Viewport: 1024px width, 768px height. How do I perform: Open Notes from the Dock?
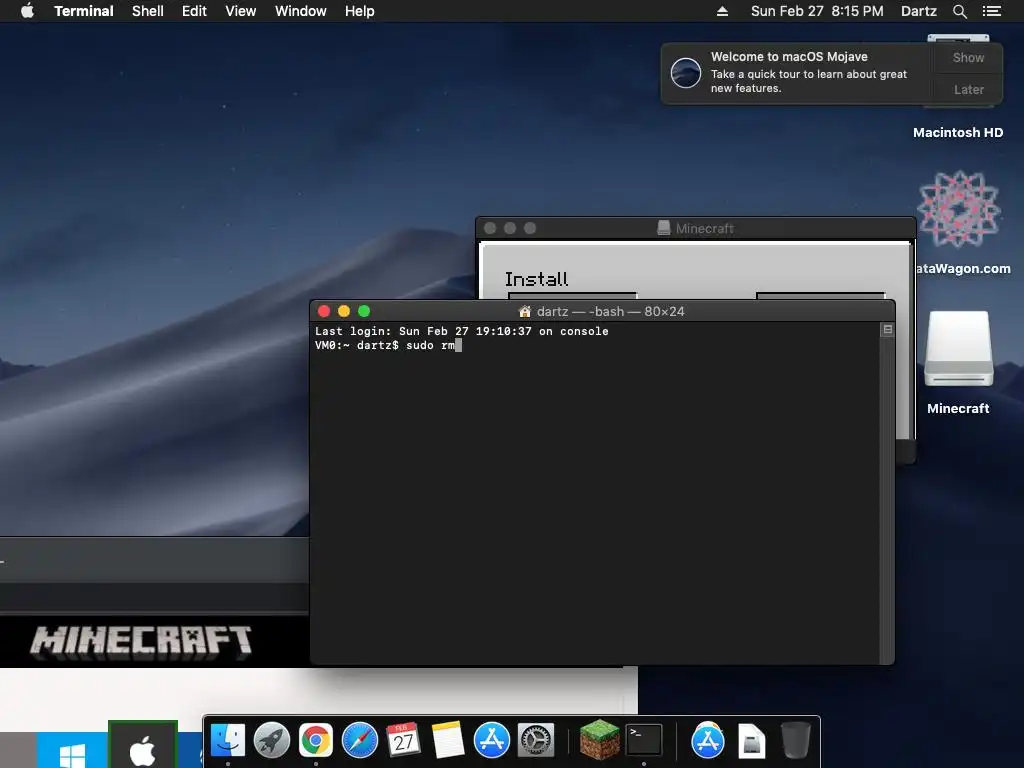click(x=447, y=741)
